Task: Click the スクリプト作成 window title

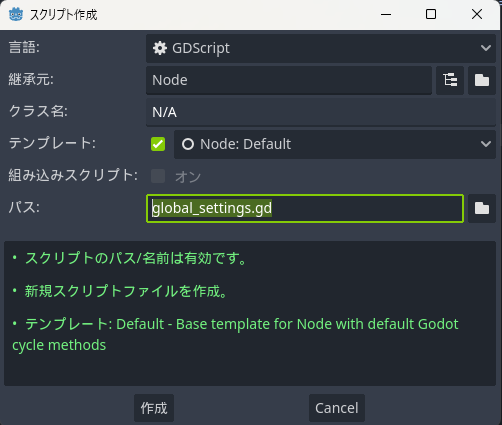Action: [x=63, y=15]
